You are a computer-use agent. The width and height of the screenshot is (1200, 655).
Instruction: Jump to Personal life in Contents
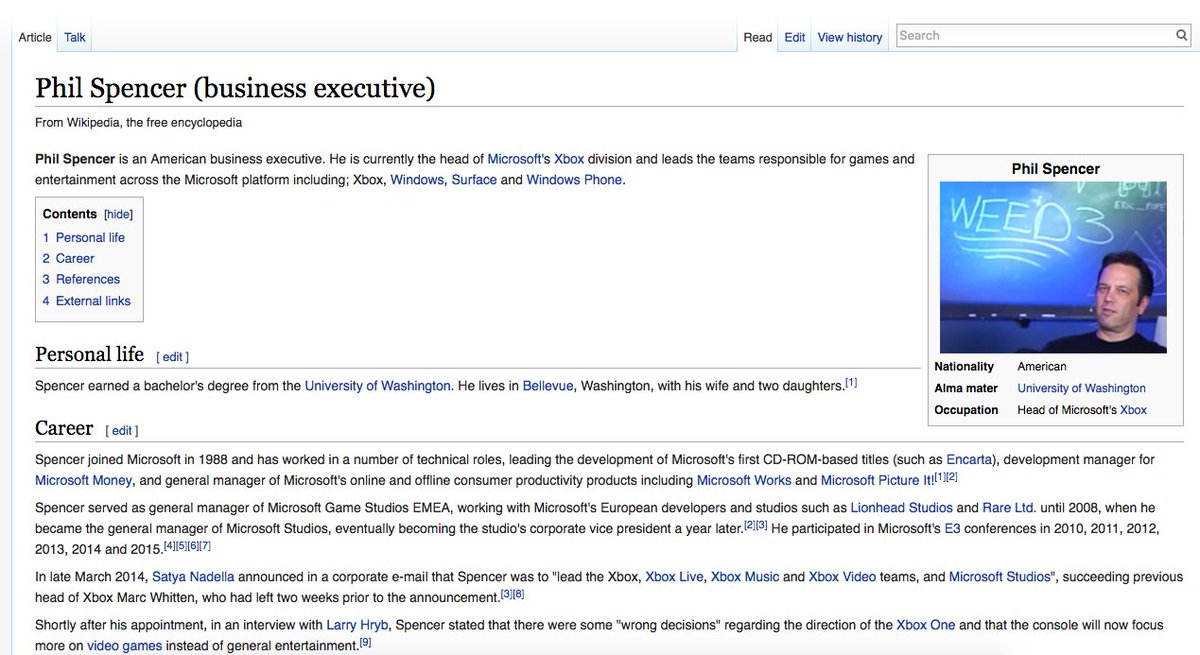[84, 237]
